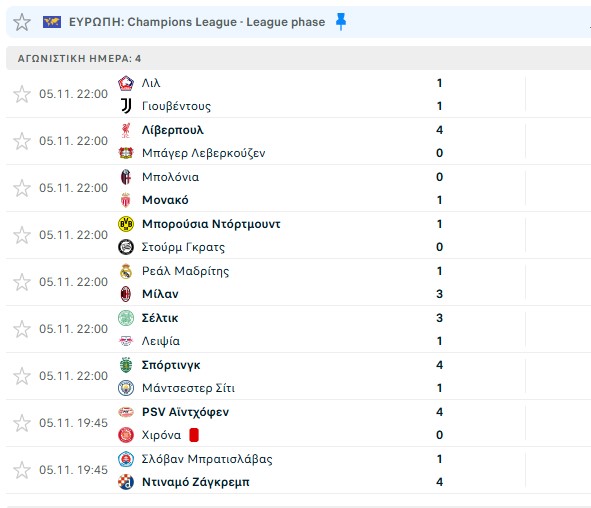Toggle favorite star for Champions League header
This screenshot has height=508, width=591.
(x=22, y=22)
